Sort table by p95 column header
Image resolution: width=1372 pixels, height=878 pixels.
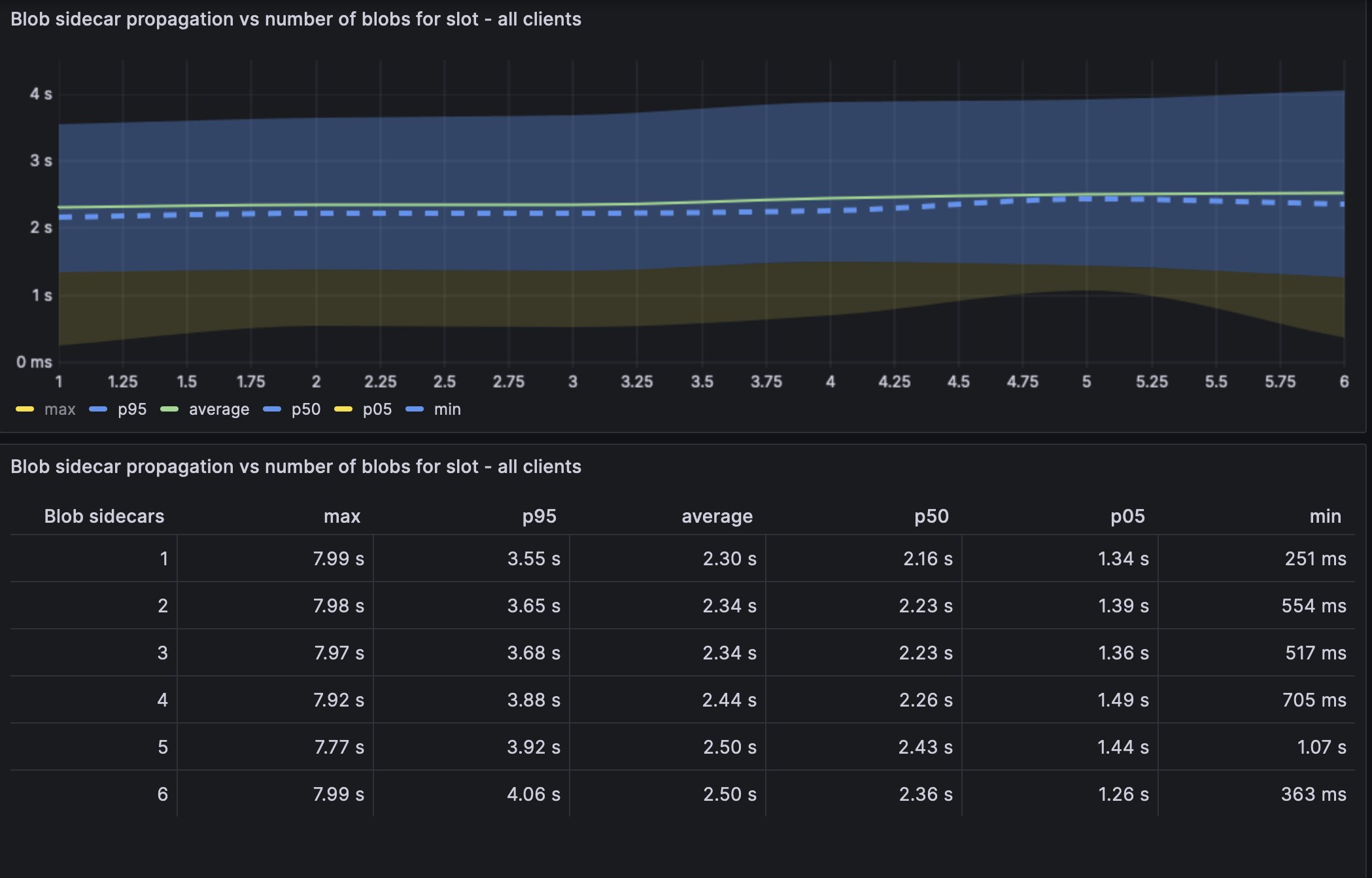[539, 516]
